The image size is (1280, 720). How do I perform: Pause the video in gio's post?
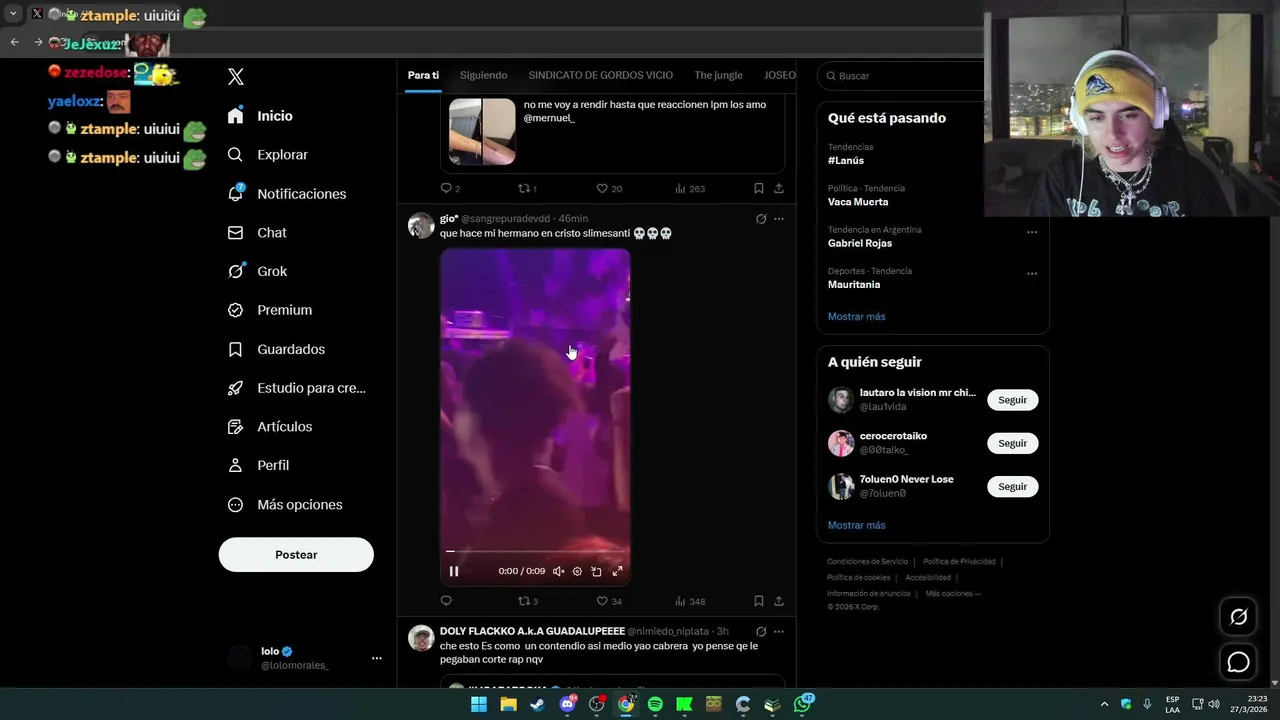454,571
